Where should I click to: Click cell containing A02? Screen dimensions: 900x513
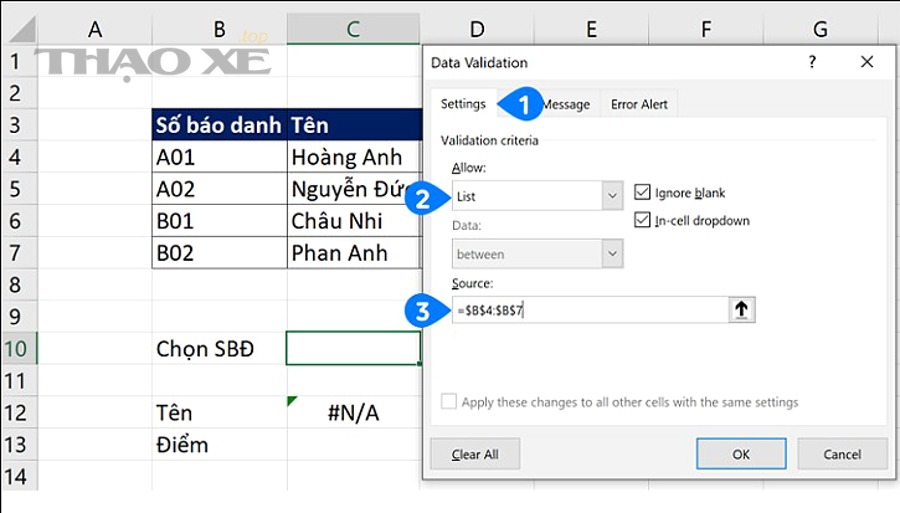pyautogui.click(x=219, y=189)
